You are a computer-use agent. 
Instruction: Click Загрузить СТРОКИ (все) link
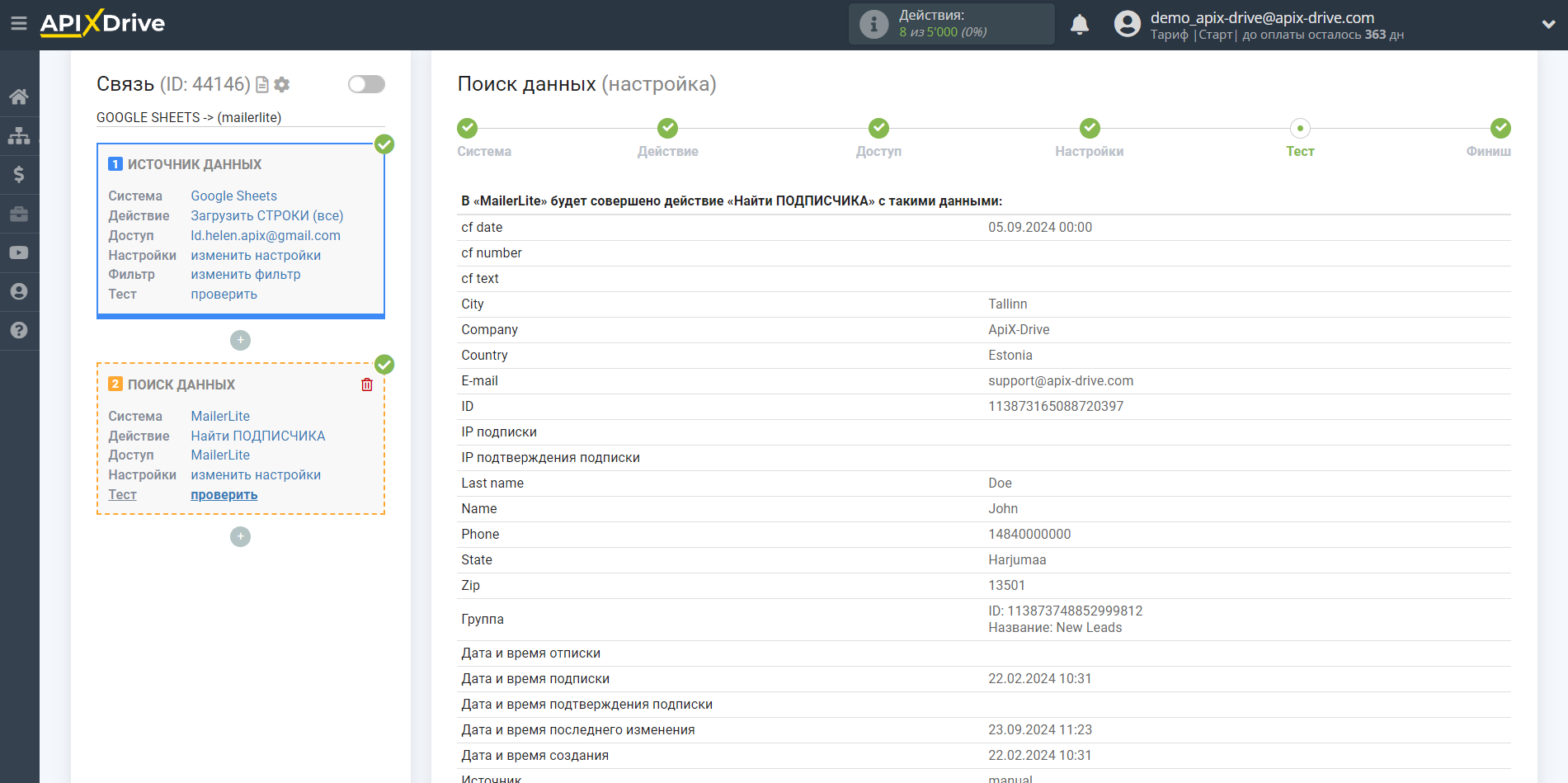pyautogui.click(x=267, y=215)
